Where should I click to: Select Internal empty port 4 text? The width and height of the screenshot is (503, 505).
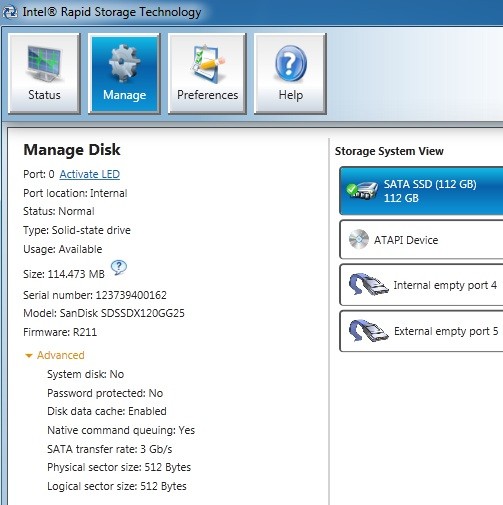(x=445, y=285)
